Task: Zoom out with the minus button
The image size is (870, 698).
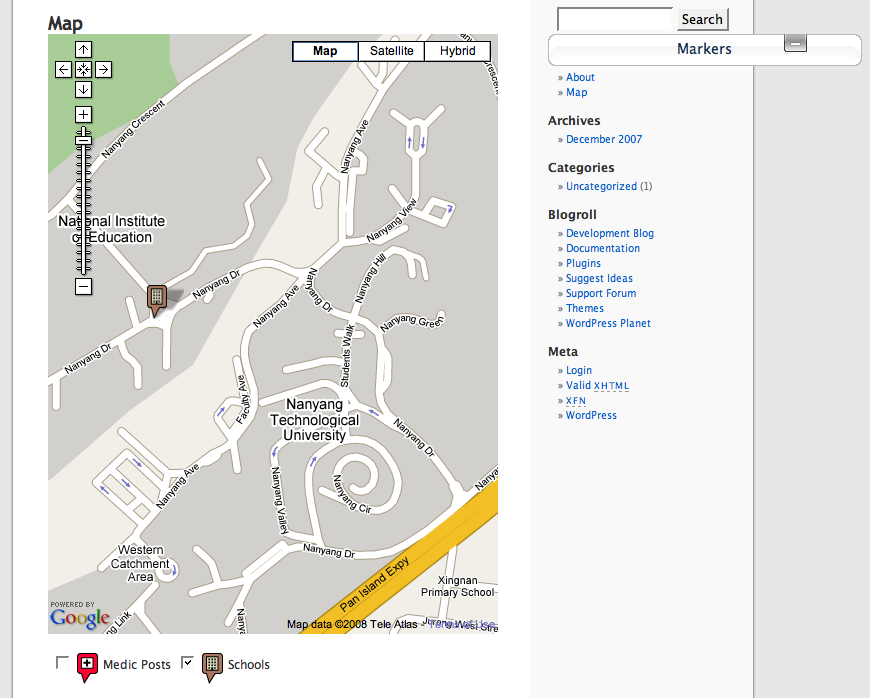Action: coord(83,286)
